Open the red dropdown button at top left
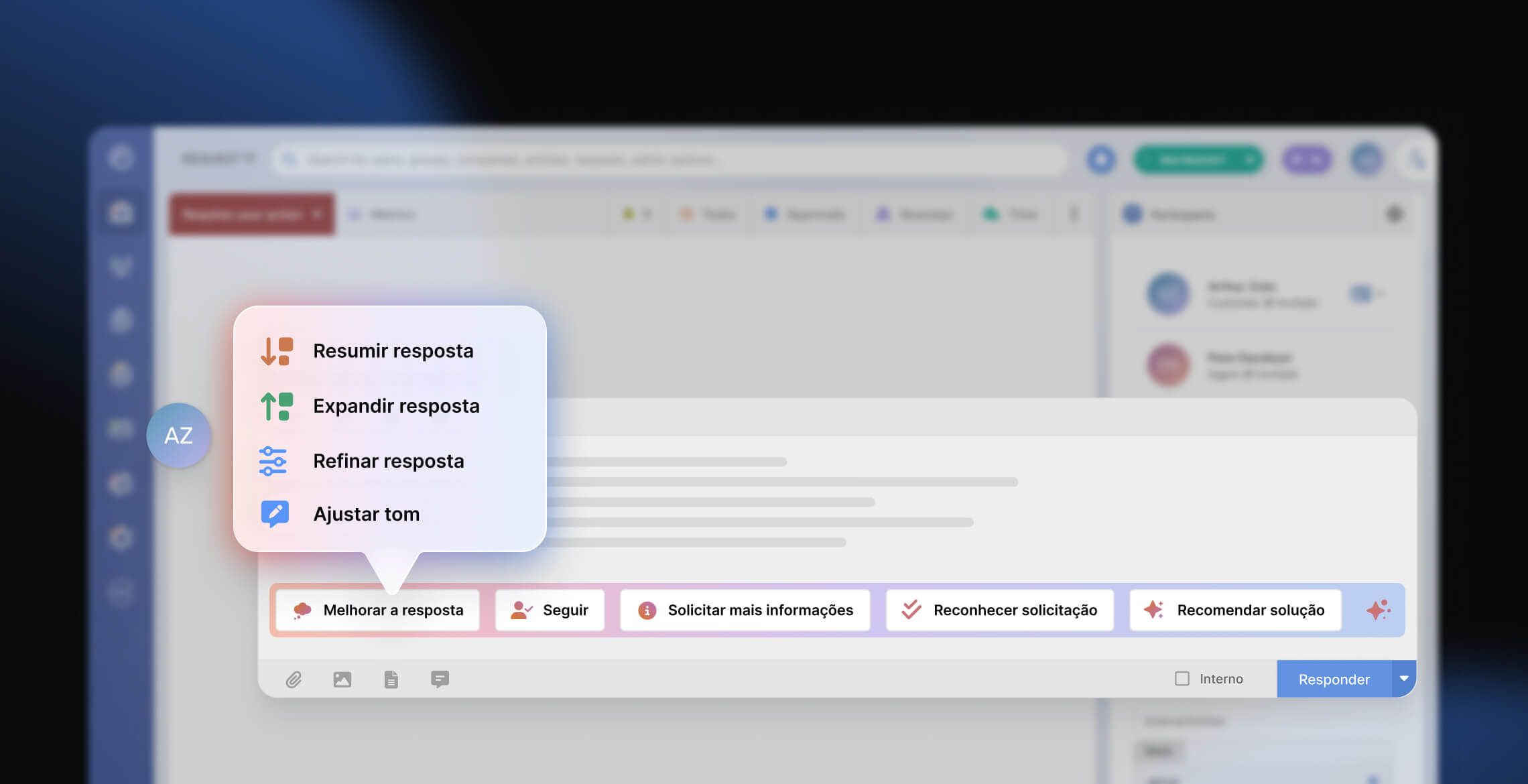 pos(251,214)
